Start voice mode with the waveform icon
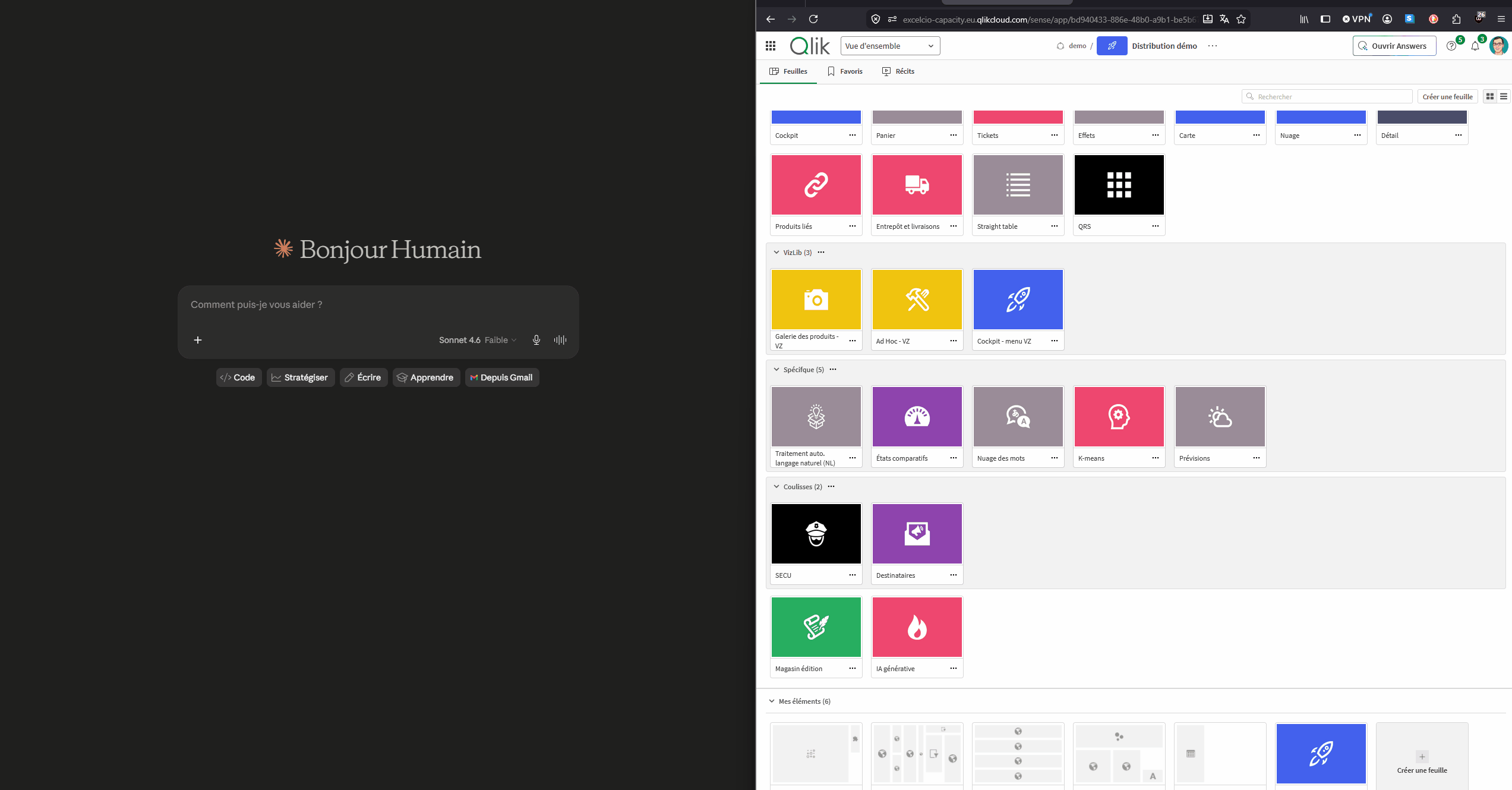Screen dimensions: 1512x790 point(560,340)
